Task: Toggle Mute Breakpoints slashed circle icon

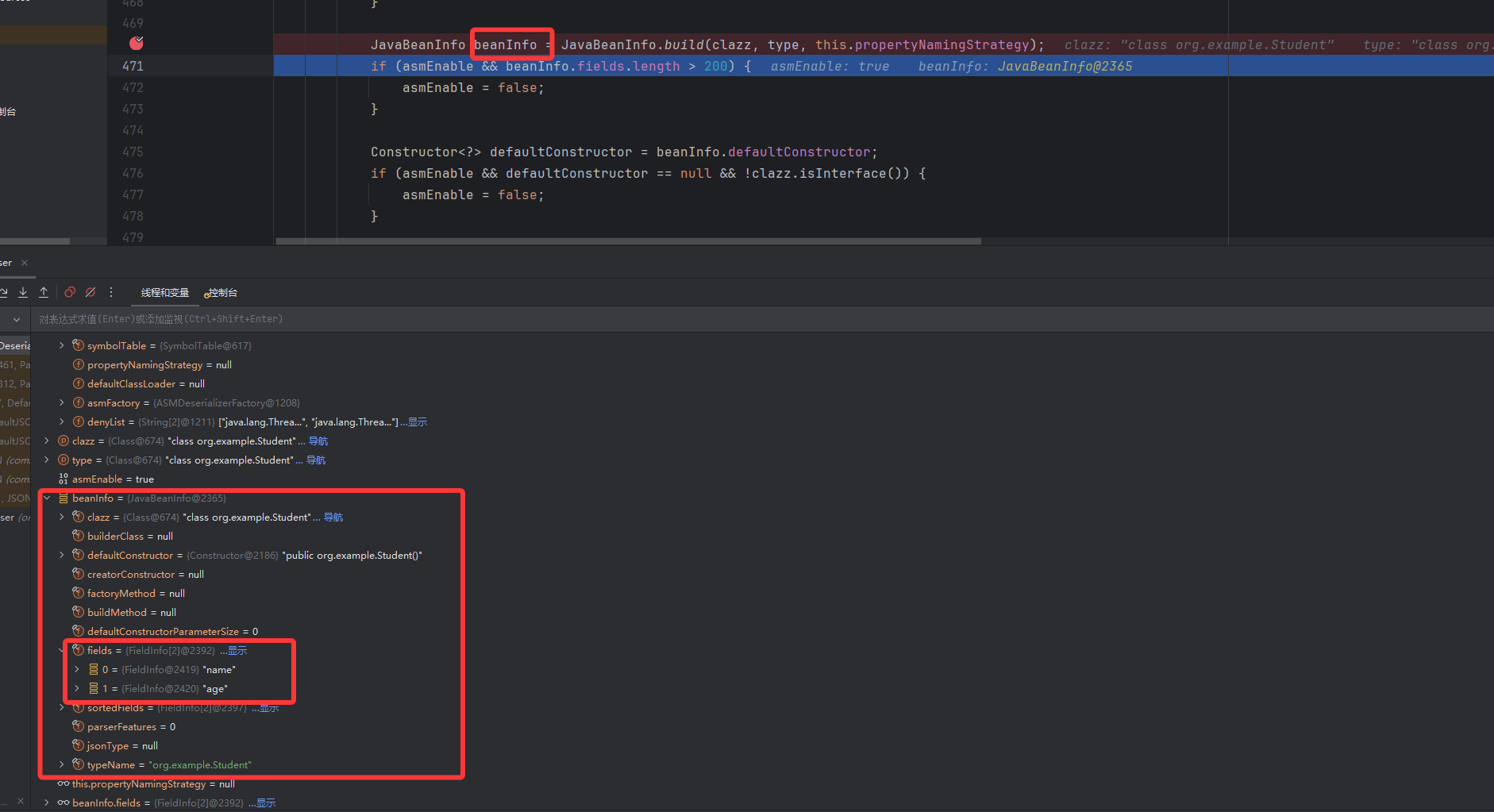Action: tap(90, 293)
